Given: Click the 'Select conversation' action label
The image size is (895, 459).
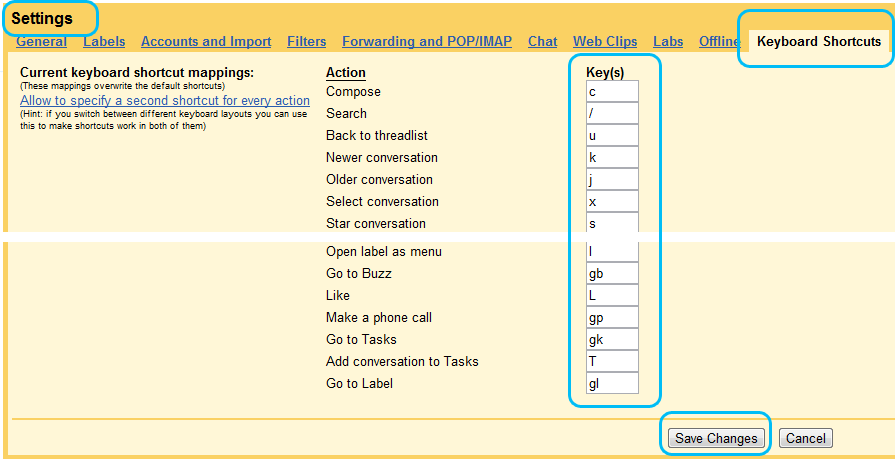Looking at the screenshot, I should click(382, 202).
